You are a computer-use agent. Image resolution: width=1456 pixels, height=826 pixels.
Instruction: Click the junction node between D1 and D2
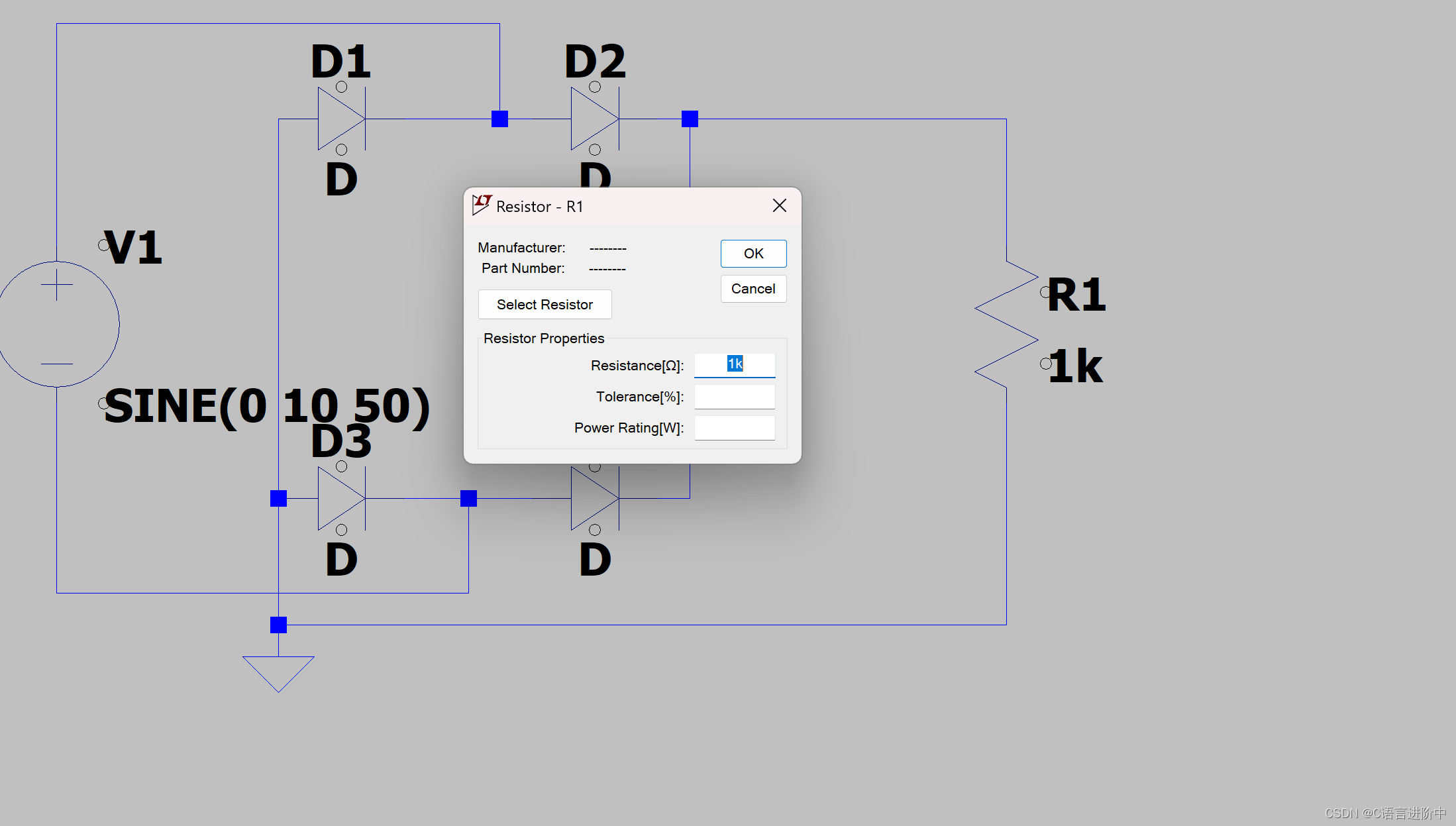pyautogui.click(x=499, y=119)
